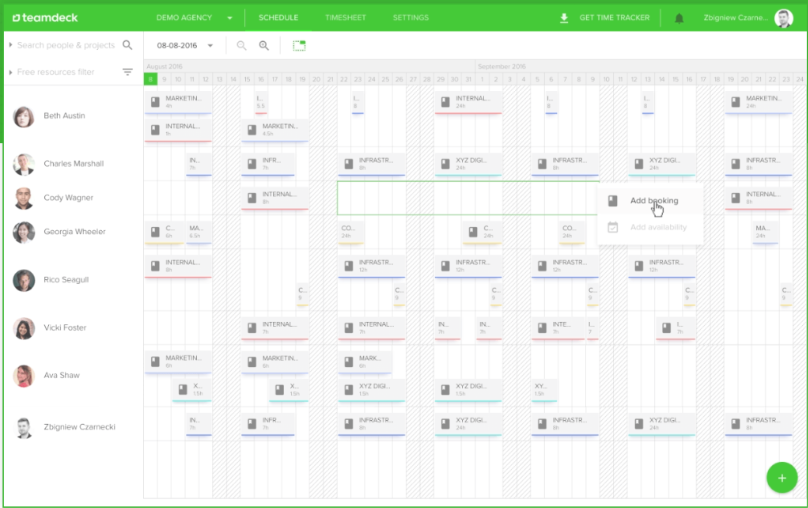
Task: Open Beth Austin's last MARKETIN... 24h booking
Action: click(x=758, y=102)
